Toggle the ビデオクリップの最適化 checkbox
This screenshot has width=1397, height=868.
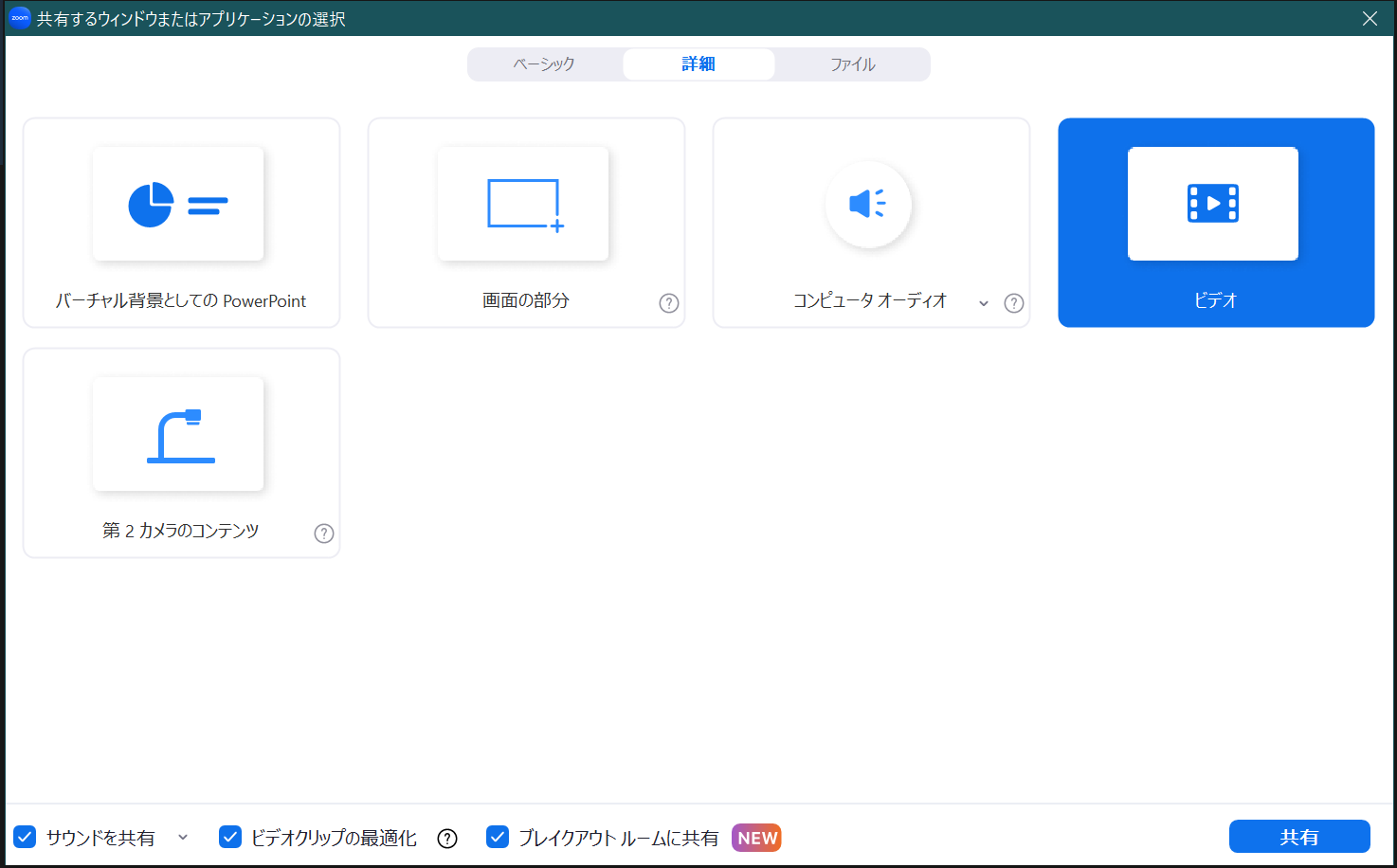(x=230, y=837)
